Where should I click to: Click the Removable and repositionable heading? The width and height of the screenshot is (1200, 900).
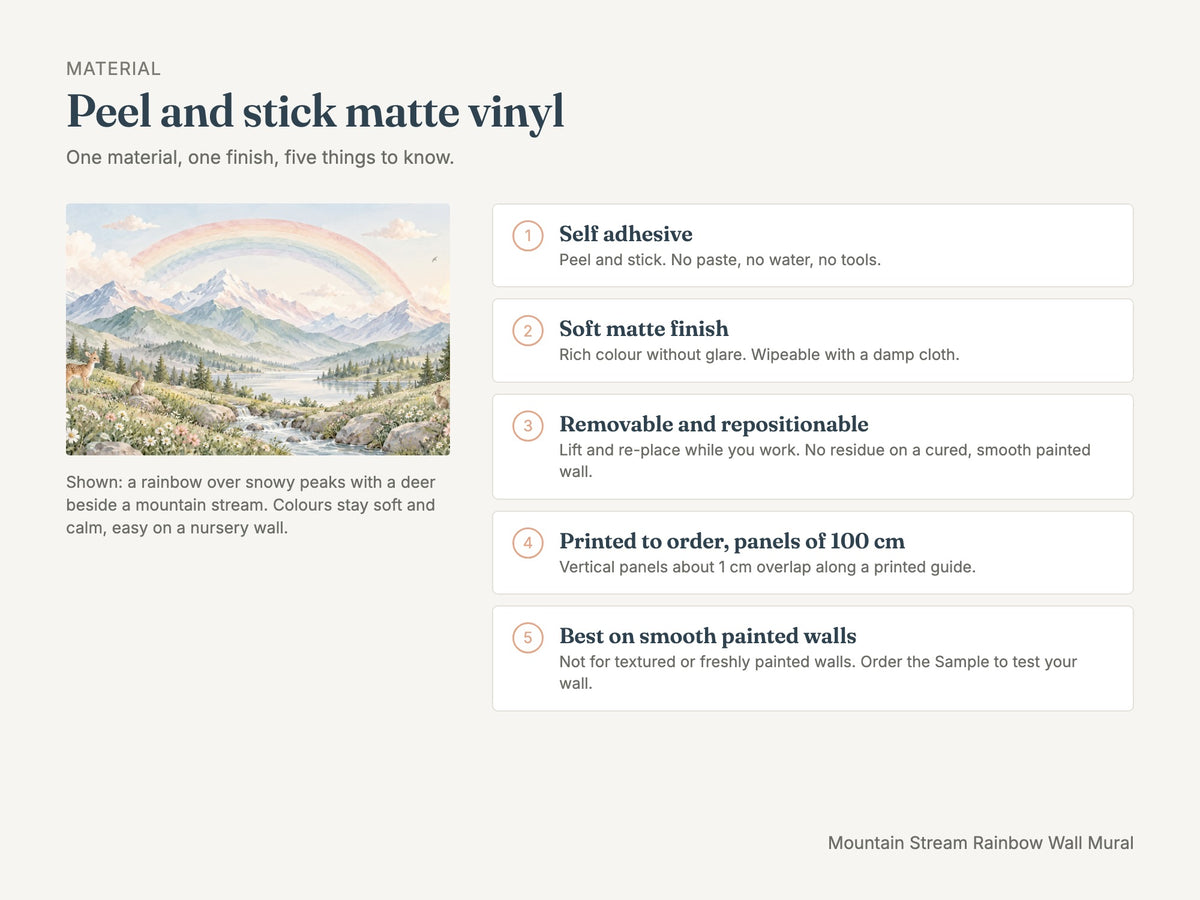(714, 424)
